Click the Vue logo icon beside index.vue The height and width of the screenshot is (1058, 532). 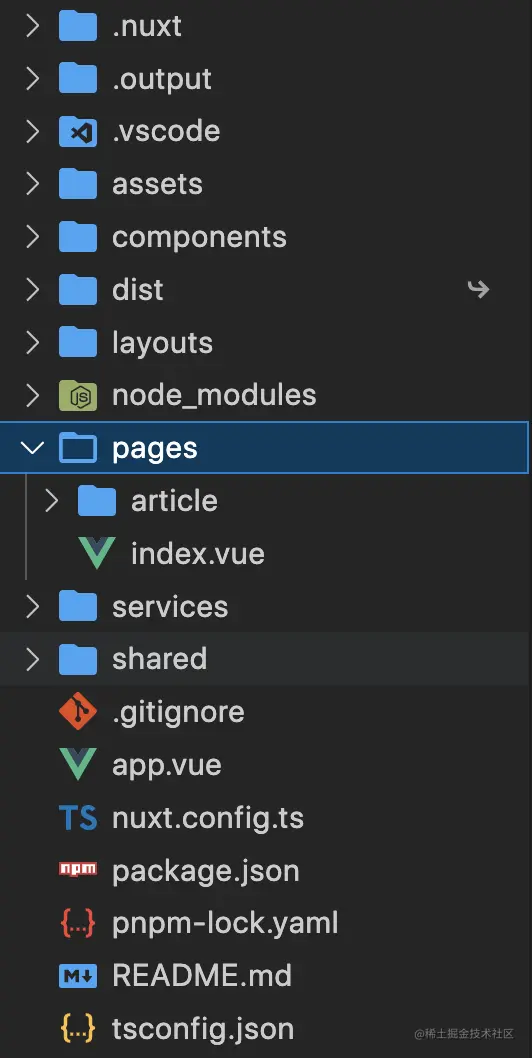pos(97,553)
